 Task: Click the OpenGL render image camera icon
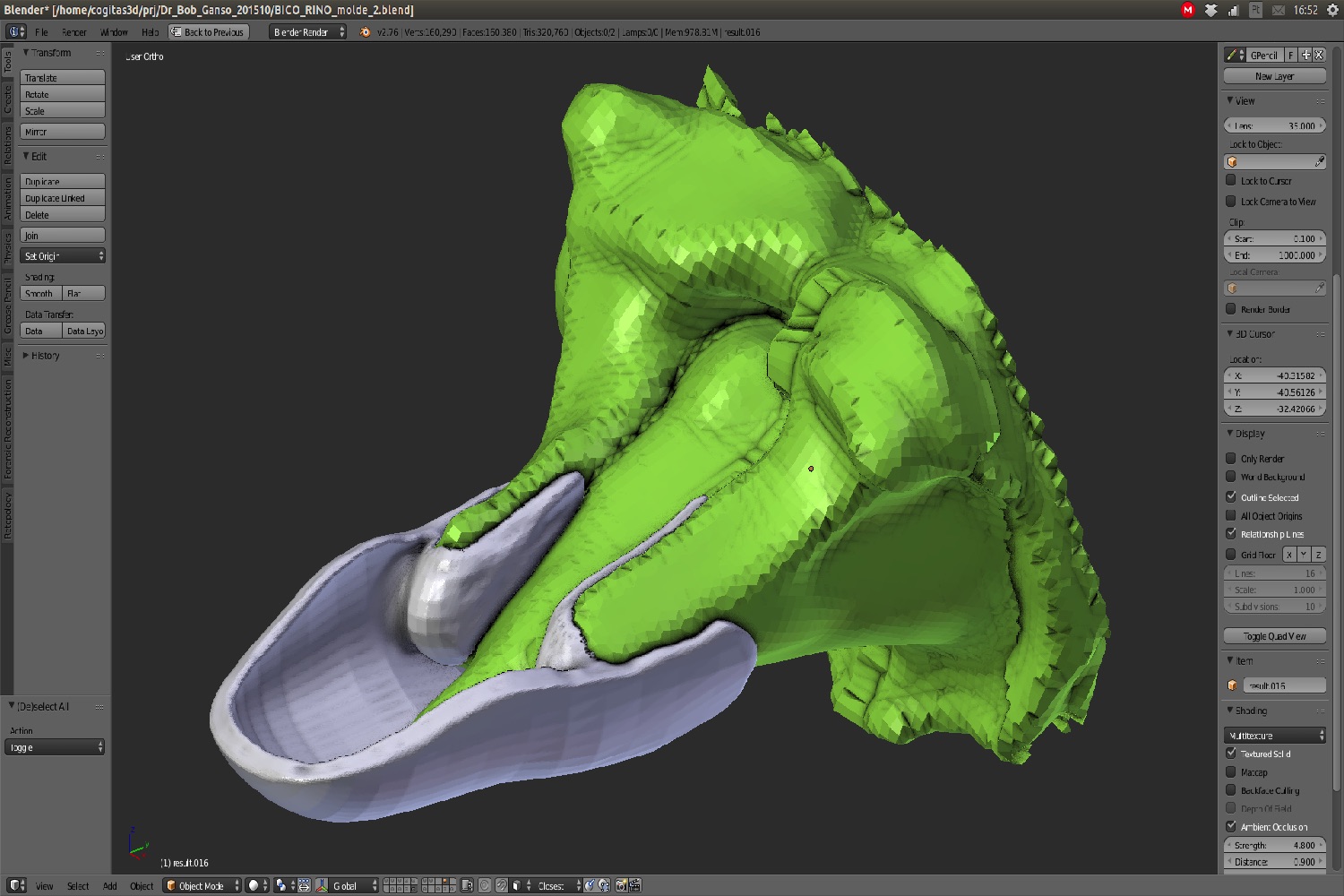click(622, 885)
